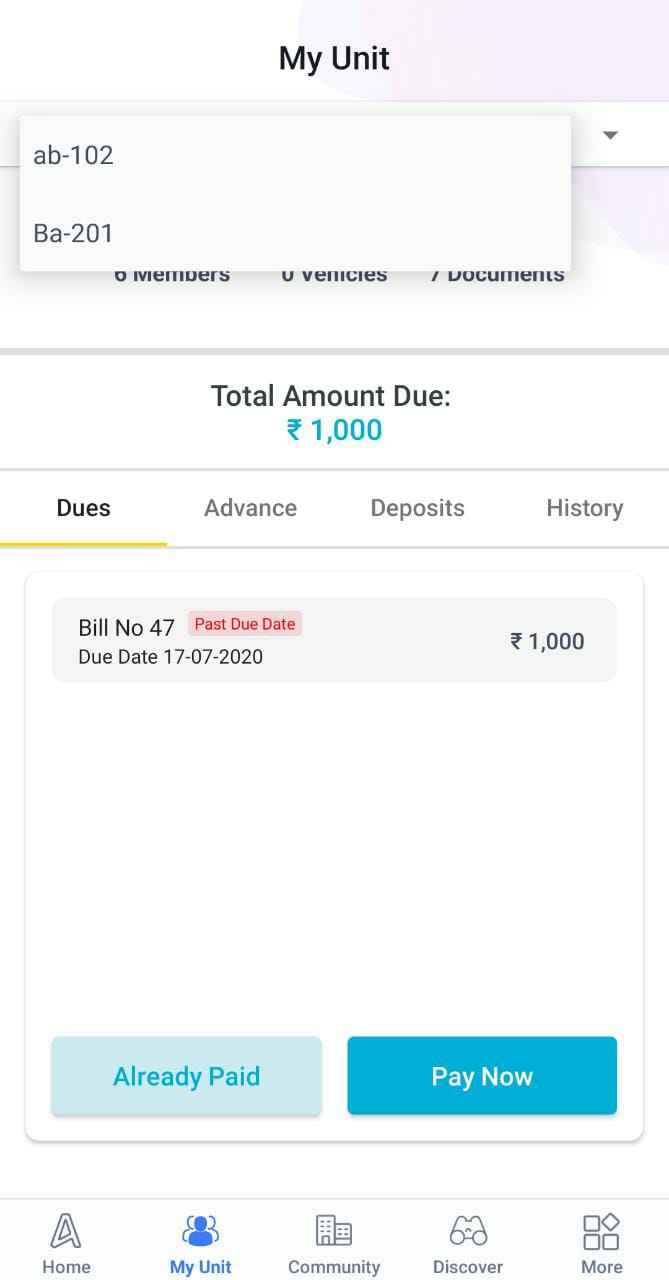The height and width of the screenshot is (1280, 669).
Task: Open the Community building icon
Action: pyautogui.click(x=334, y=1231)
